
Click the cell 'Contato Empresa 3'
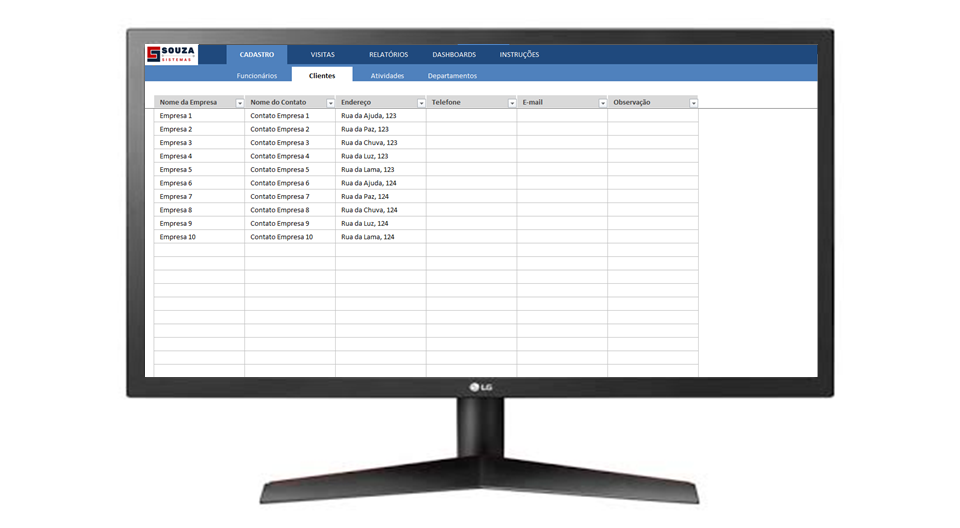tap(290, 143)
